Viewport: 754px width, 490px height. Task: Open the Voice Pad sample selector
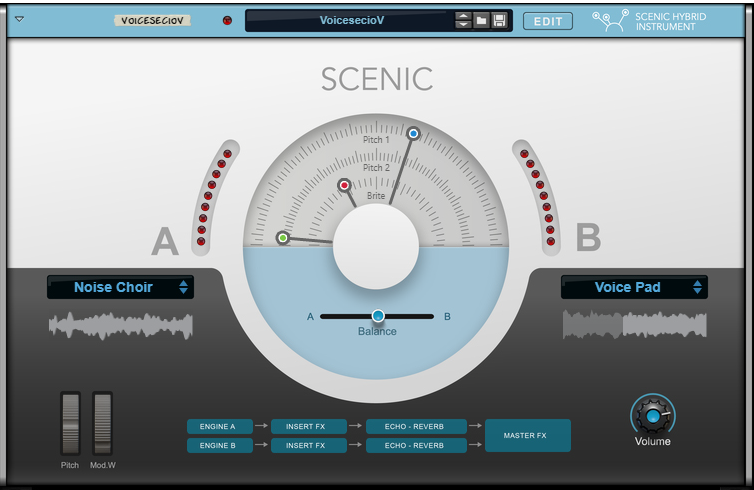pos(634,287)
